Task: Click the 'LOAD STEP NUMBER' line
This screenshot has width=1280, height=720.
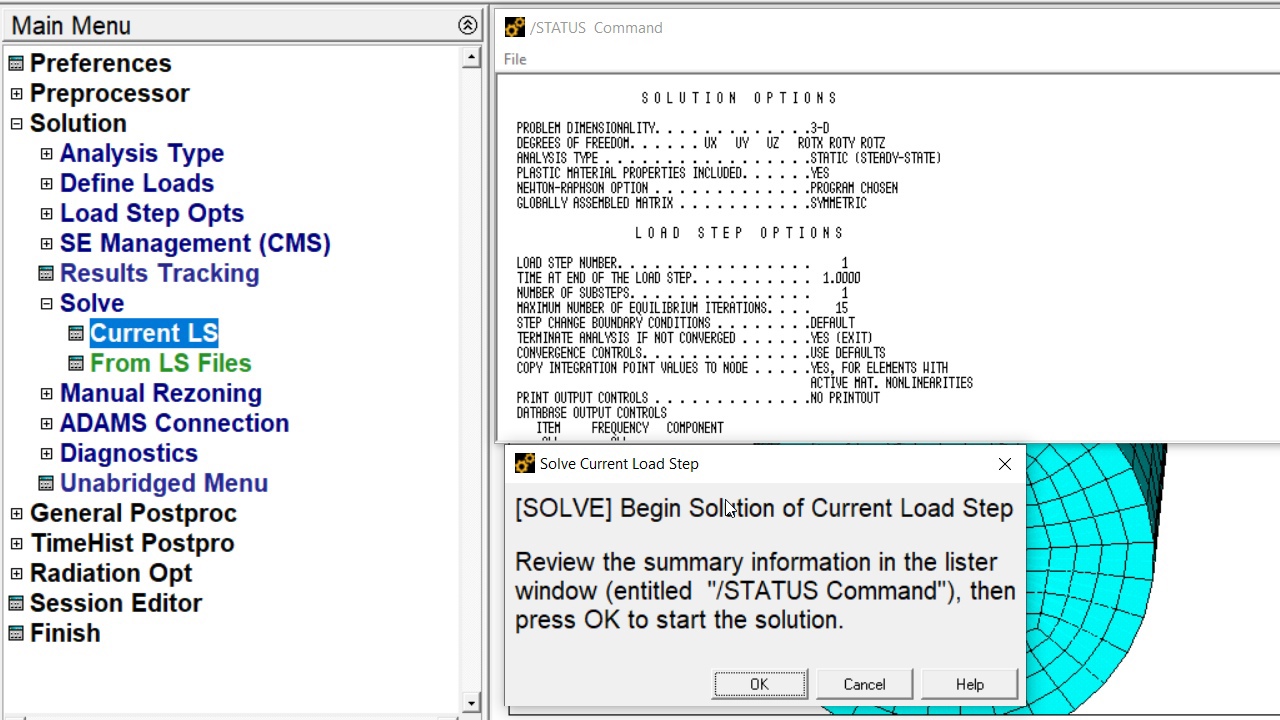Action: click(x=682, y=263)
